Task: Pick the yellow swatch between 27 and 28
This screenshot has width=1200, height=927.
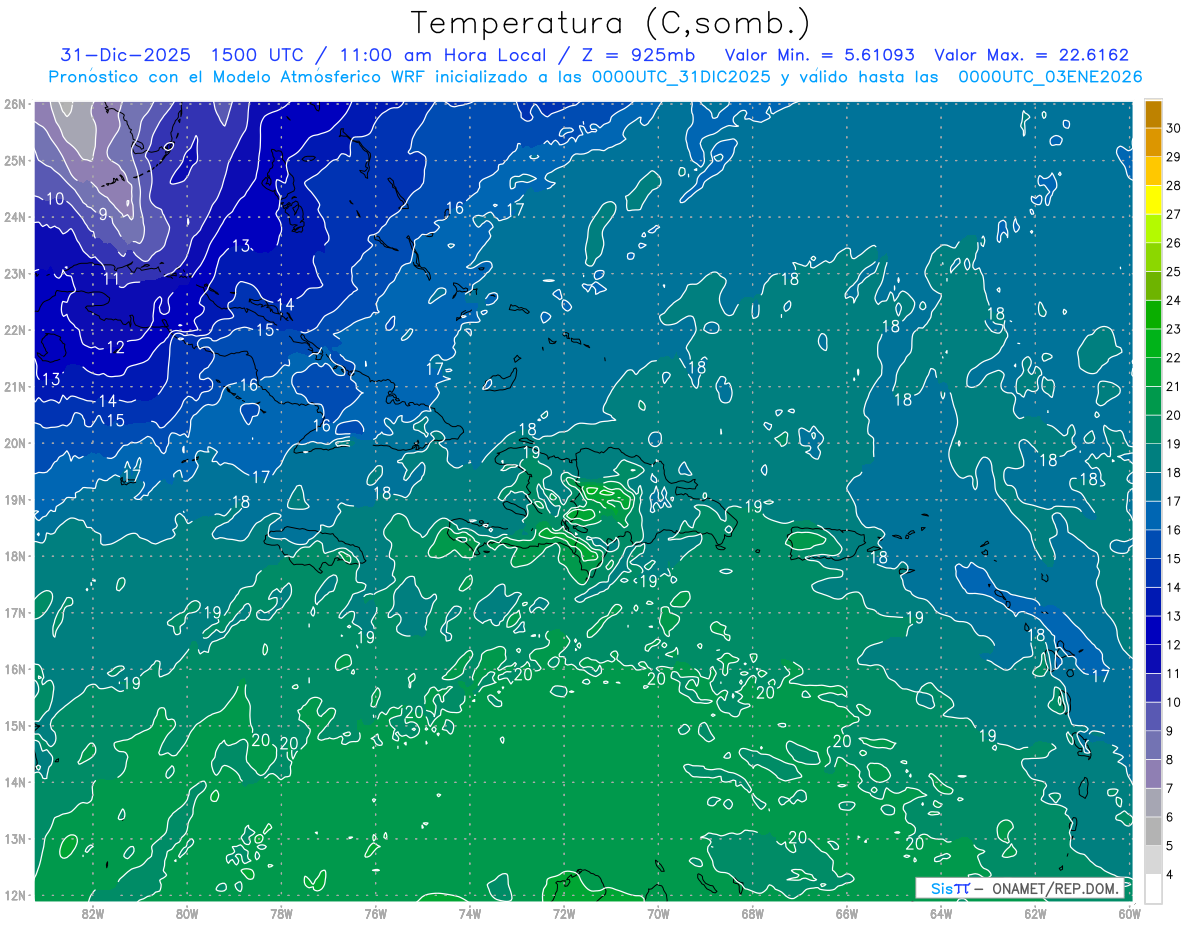Action: point(1153,199)
